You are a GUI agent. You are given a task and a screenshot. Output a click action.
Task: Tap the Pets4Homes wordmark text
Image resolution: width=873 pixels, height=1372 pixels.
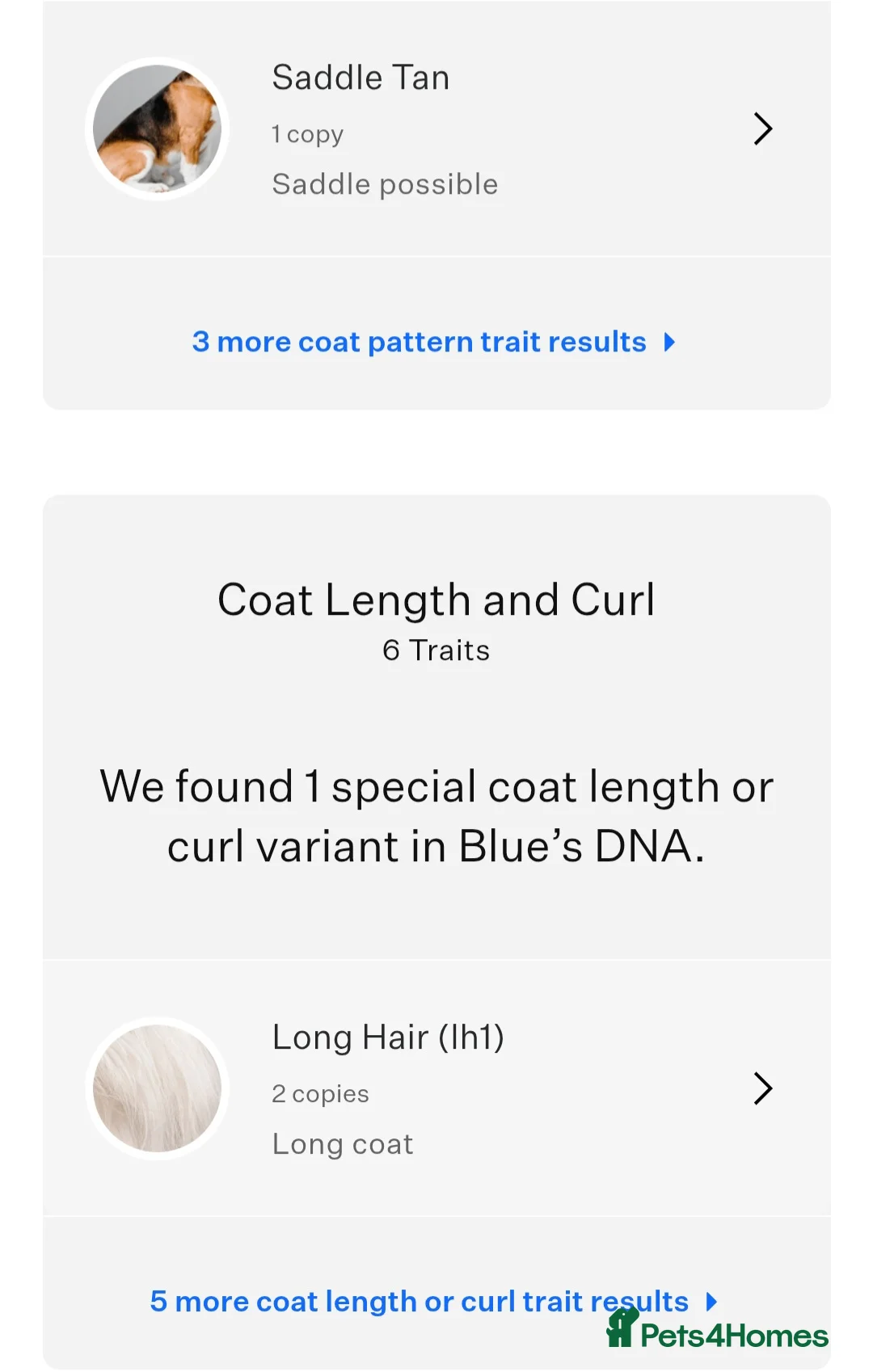734,1336
